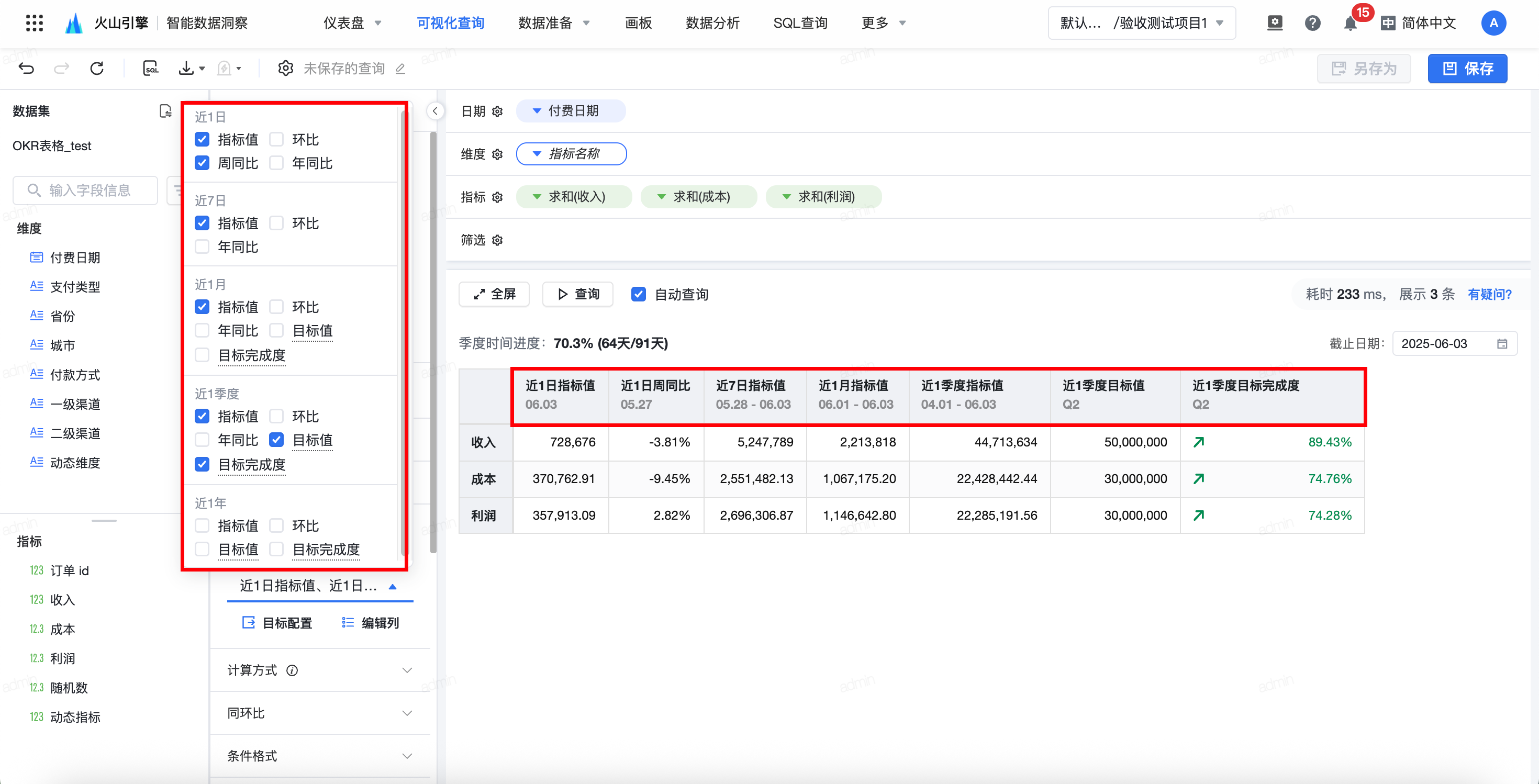Click the undo arrow icon
This screenshot has width=1539, height=784.
26,68
